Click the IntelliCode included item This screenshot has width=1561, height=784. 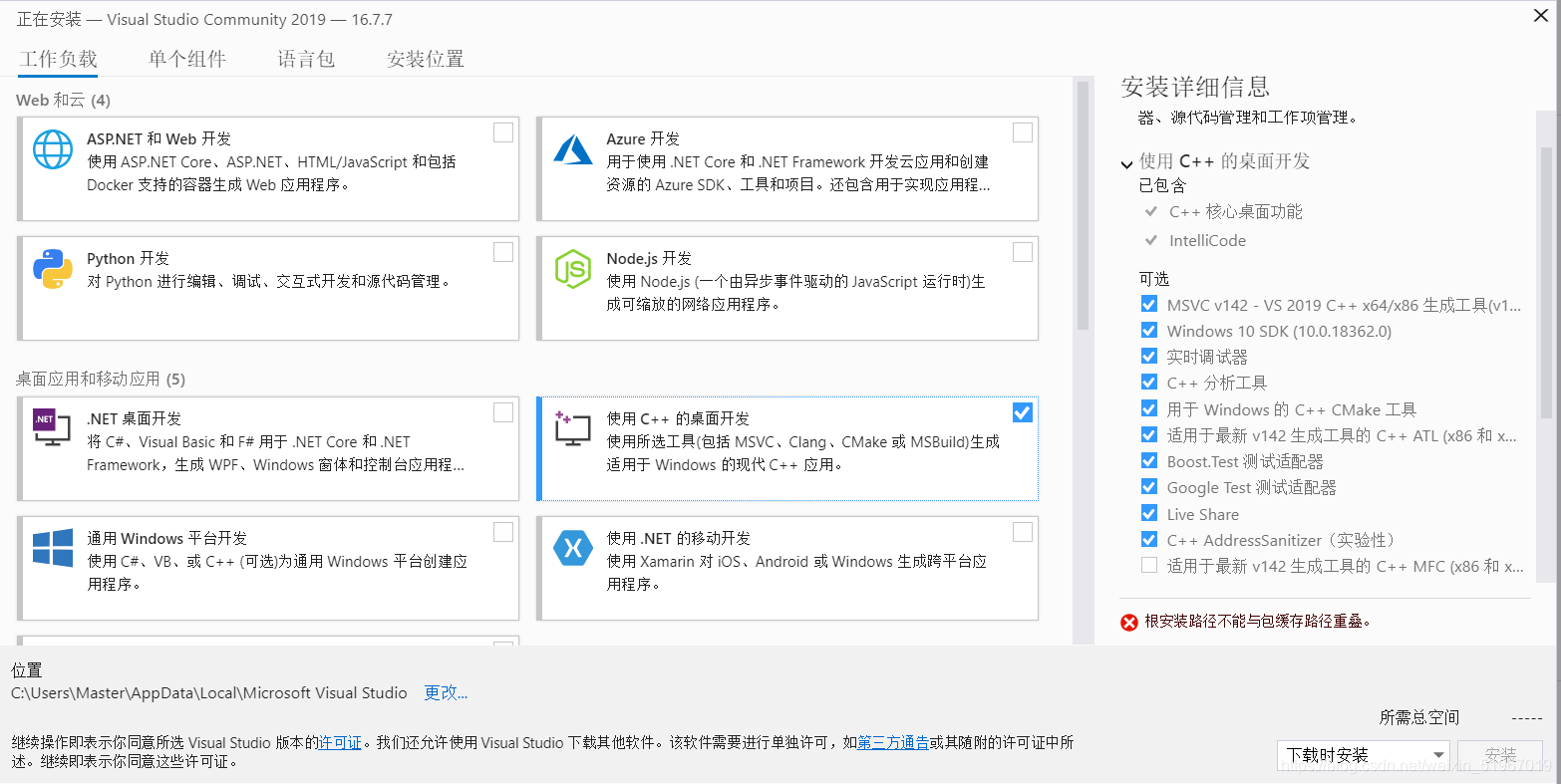click(x=1207, y=240)
